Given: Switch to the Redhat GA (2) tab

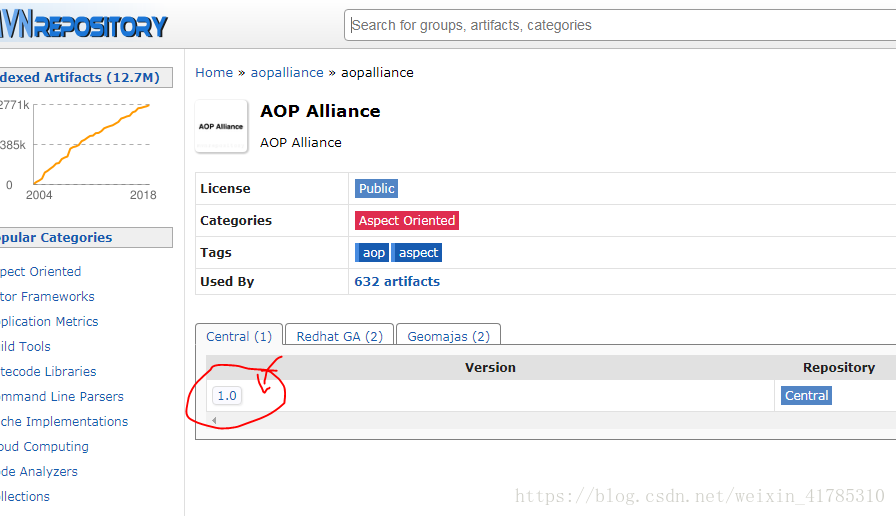Looking at the screenshot, I should pos(339,336).
